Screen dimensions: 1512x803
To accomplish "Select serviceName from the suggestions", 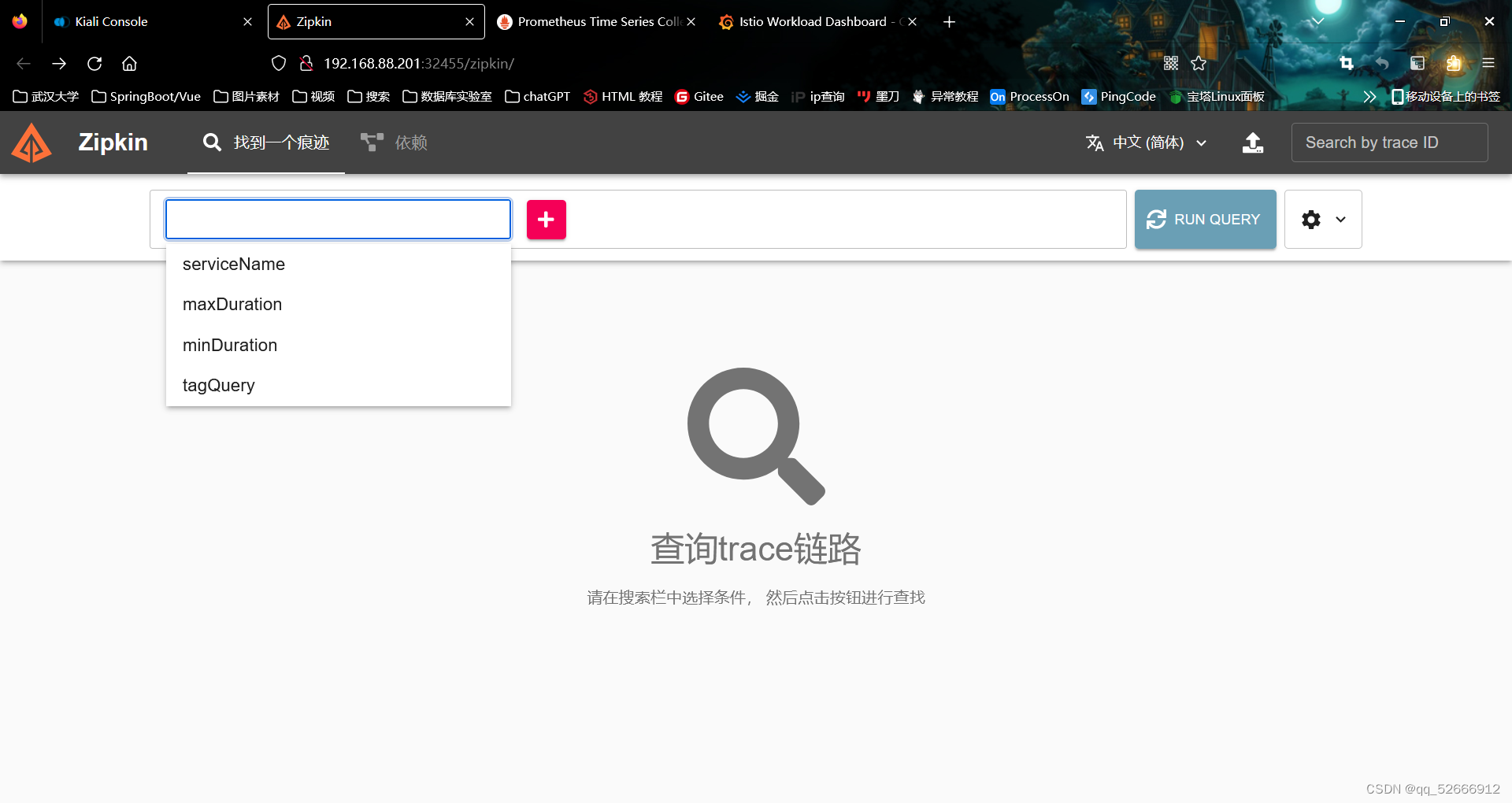I will click(338, 265).
